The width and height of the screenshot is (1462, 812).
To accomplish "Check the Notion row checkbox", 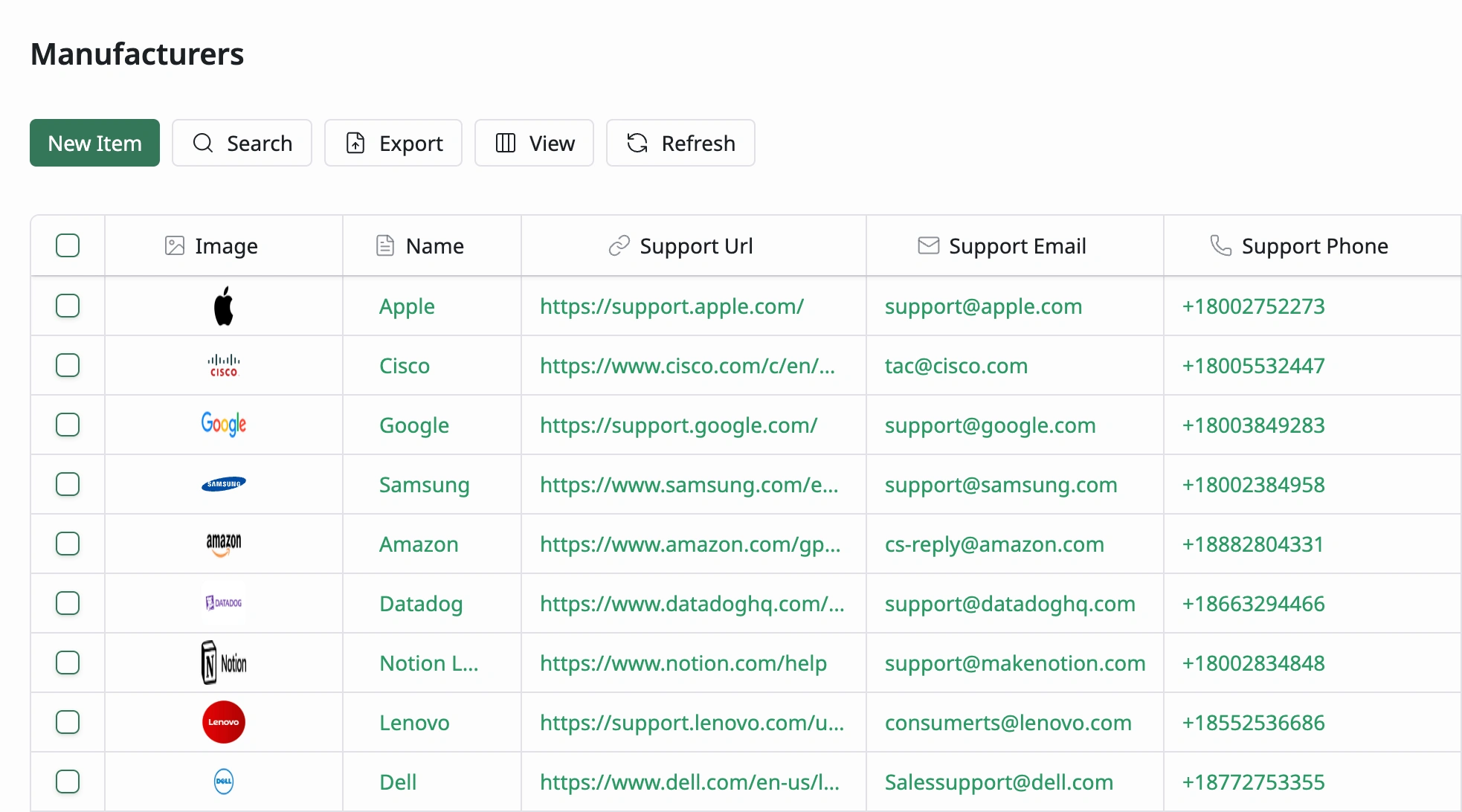I will 68,663.
